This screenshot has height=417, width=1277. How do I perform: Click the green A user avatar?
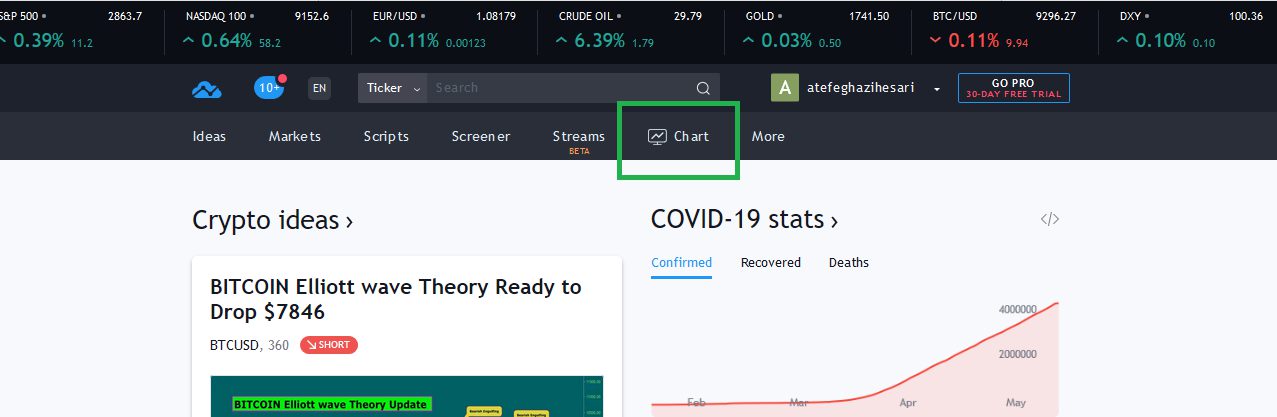[785, 88]
